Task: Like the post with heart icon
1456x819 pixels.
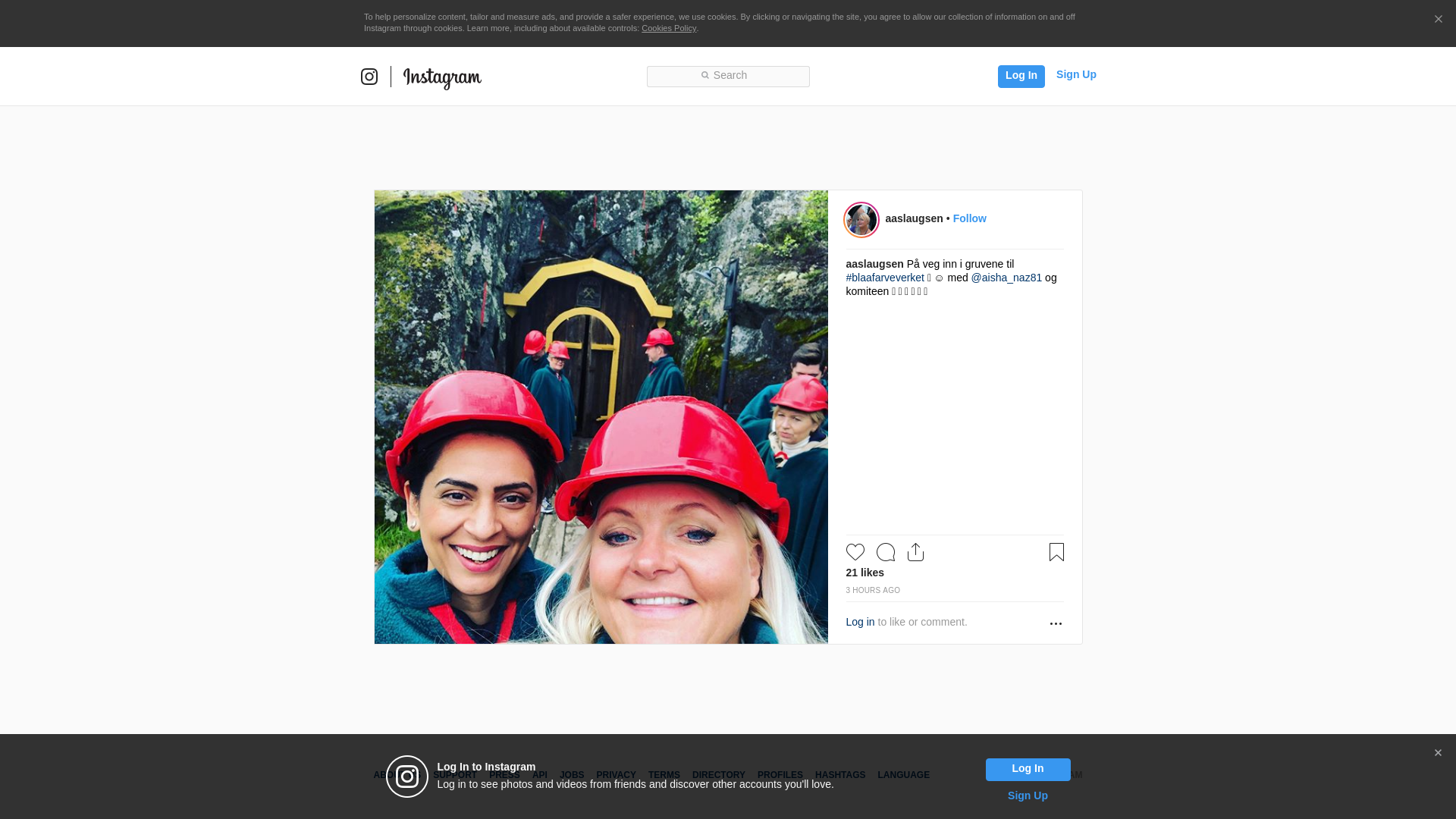Action: pyautogui.click(x=855, y=552)
